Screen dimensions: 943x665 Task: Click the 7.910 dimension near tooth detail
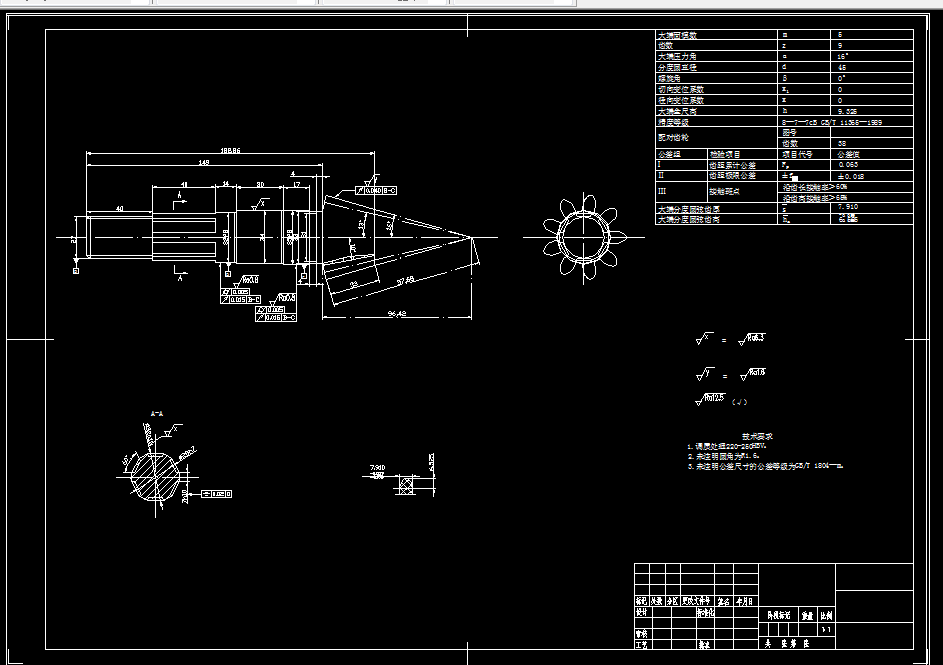[378, 467]
